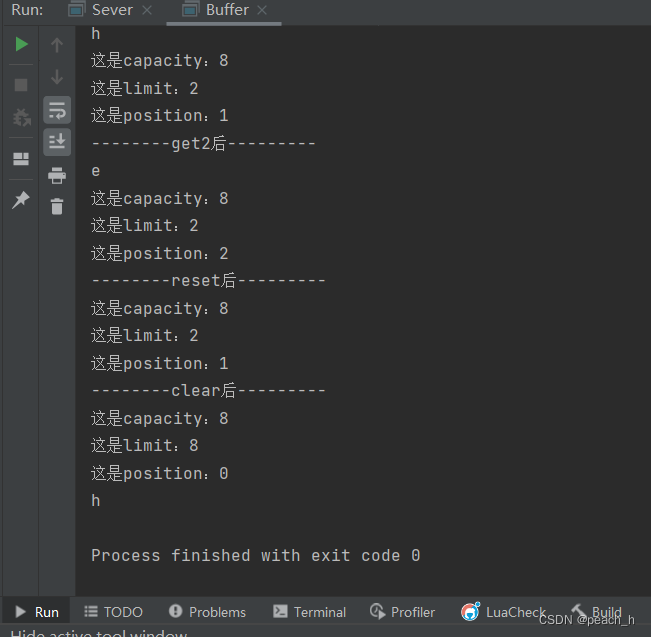Screen dimensions: 651x637
Task: Click the single 'e' output line
Action: point(95,171)
